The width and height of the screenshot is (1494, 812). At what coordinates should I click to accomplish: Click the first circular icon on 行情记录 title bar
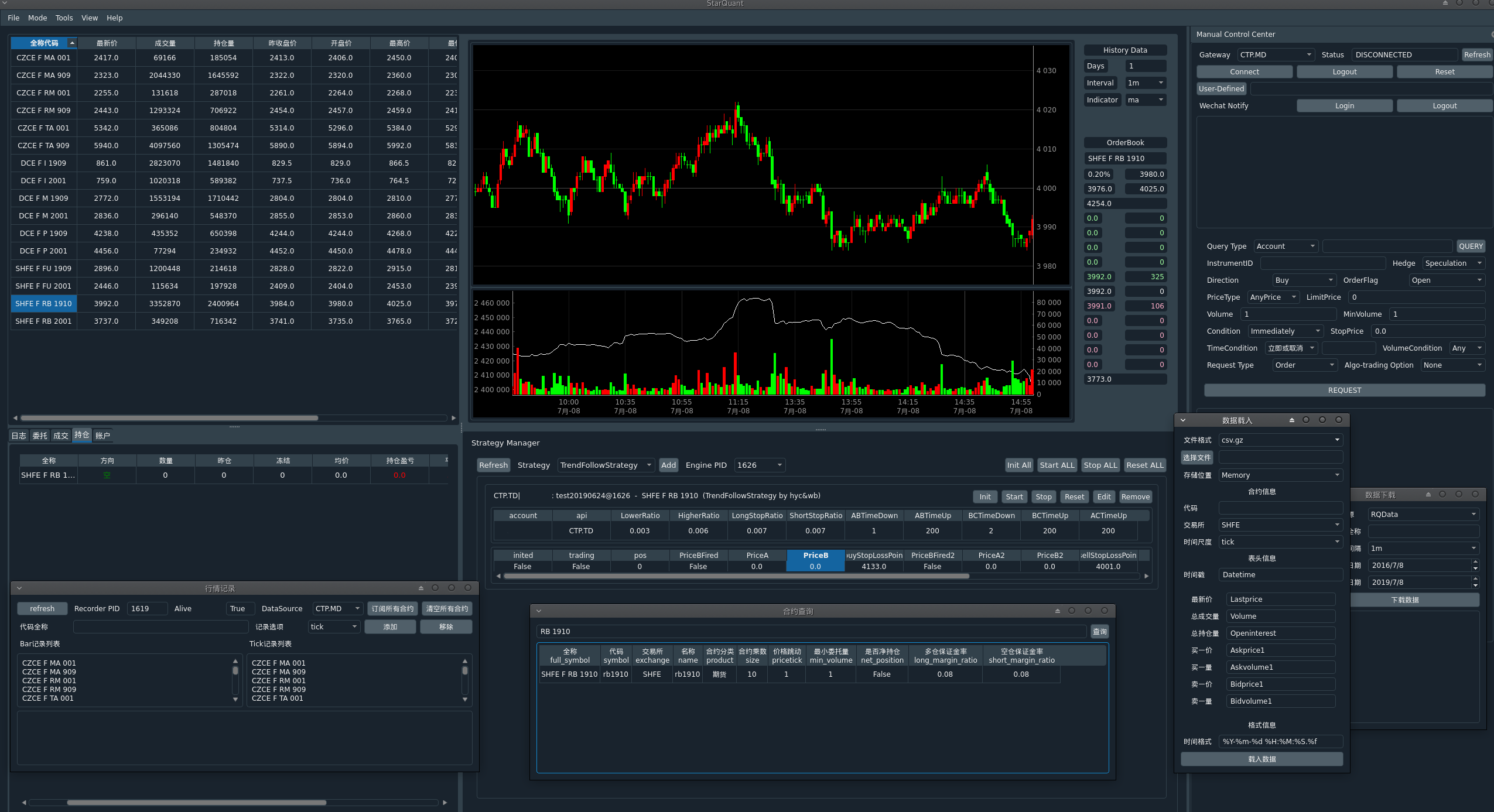435,588
